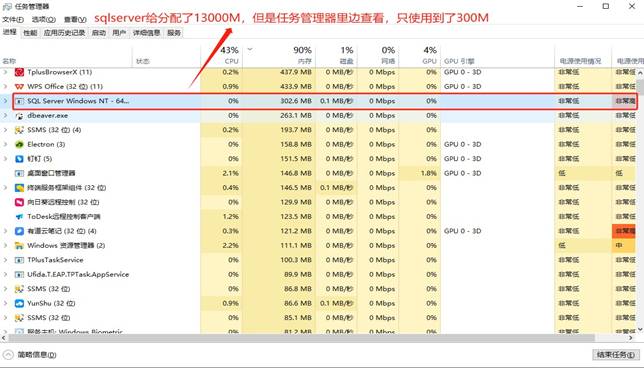
Task: Click the TPlusTaskService process icon
Action: point(19,260)
